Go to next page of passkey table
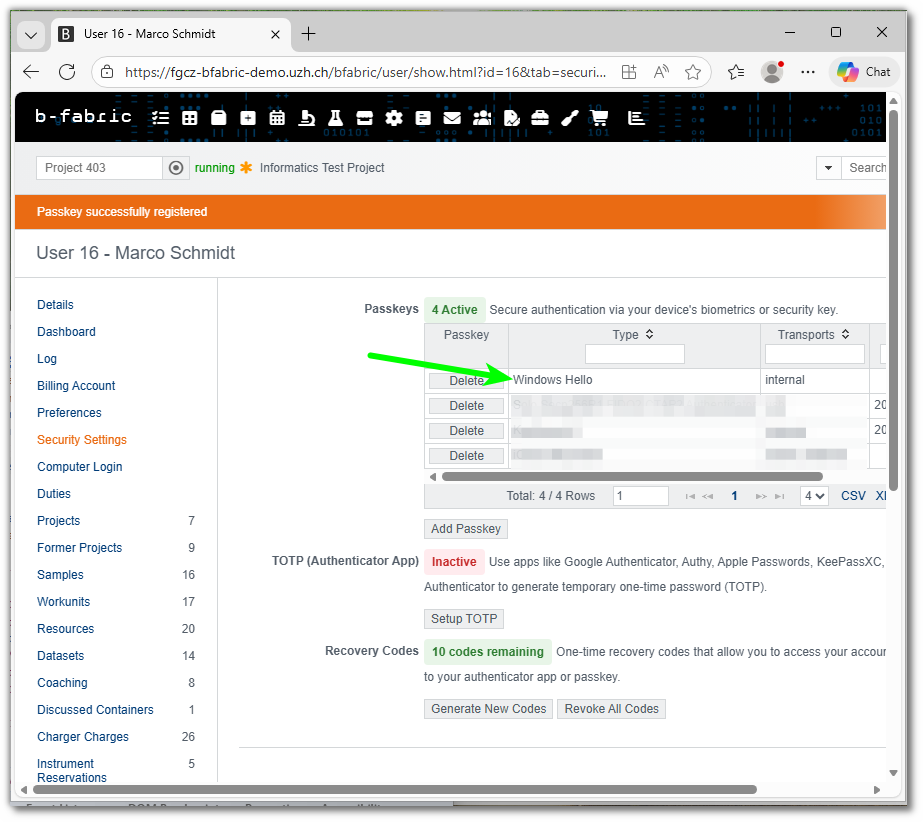The image size is (923, 822). [761, 496]
